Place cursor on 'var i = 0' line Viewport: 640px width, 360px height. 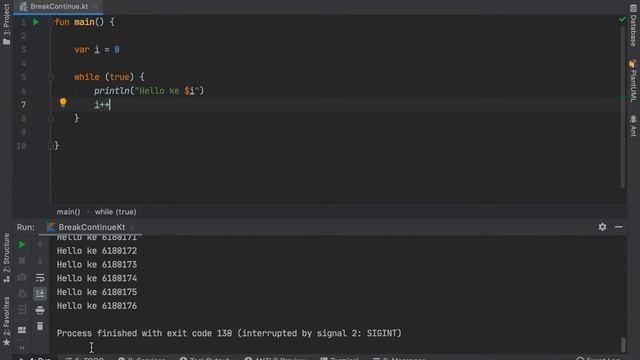(97, 50)
